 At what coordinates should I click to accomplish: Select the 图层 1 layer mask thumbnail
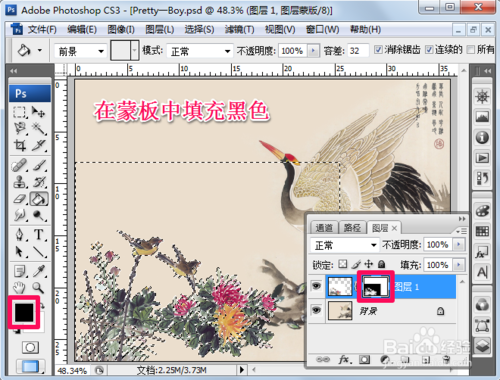coord(376,286)
